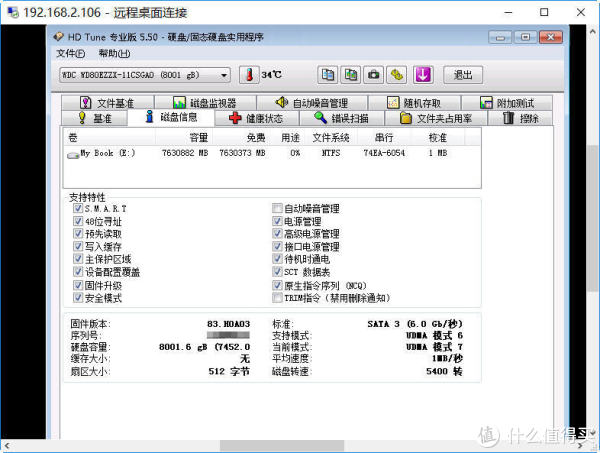Open the 附加测试 tab
The image size is (600, 453).
click(507, 103)
